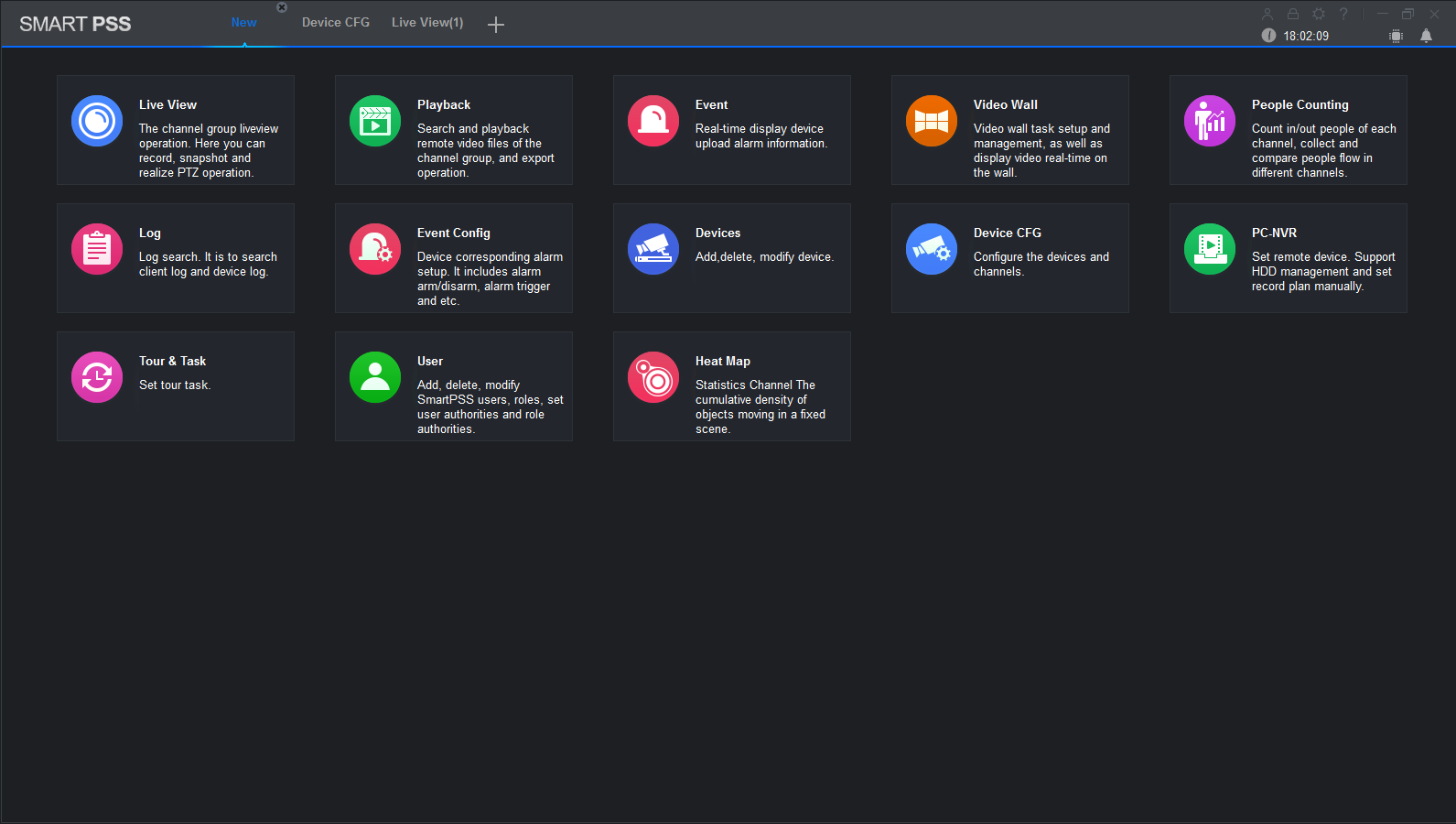1456x824 pixels.
Task: Click 'Set tour task.' description
Action: 175,385
